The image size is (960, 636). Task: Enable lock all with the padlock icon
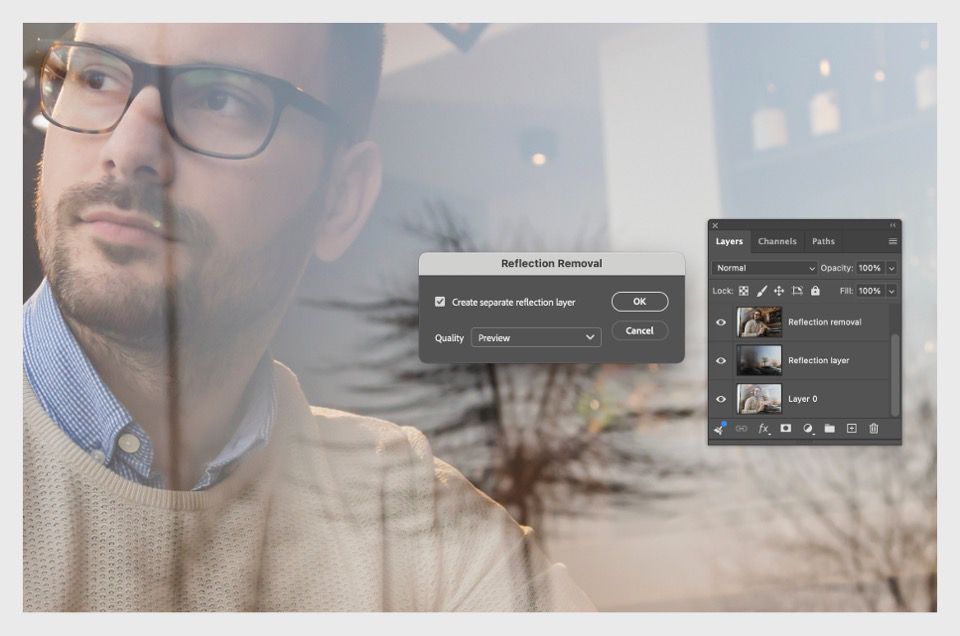[816, 291]
